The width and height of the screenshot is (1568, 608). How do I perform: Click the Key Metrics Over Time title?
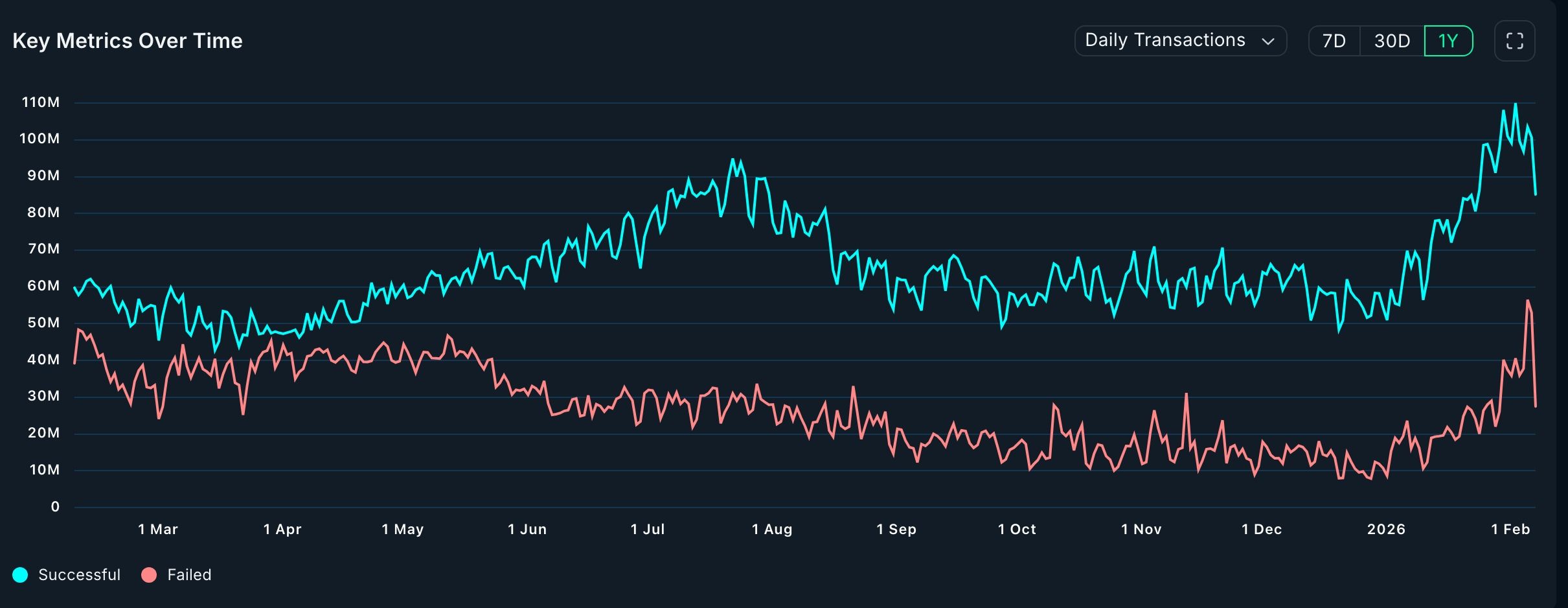click(x=127, y=40)
